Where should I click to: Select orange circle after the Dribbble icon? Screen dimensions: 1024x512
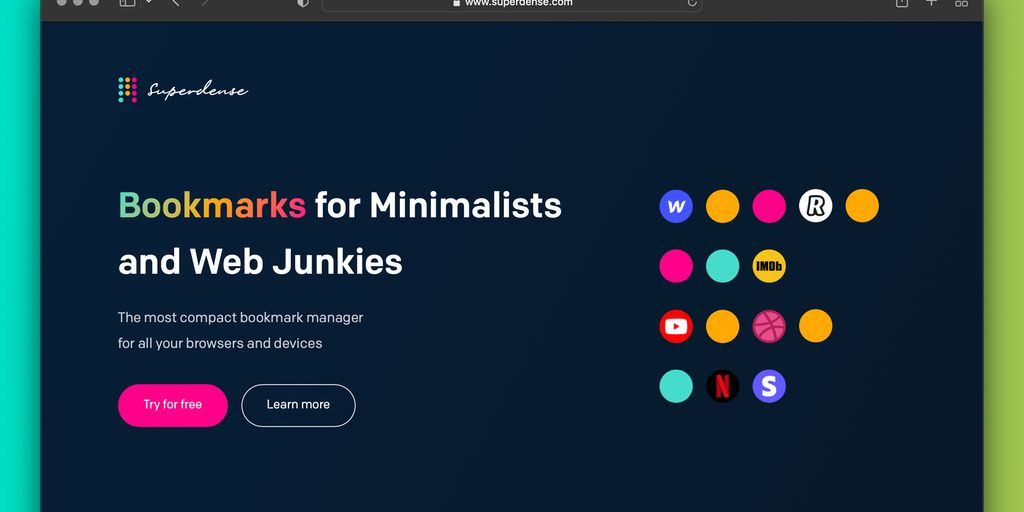[x=816, y=326]
